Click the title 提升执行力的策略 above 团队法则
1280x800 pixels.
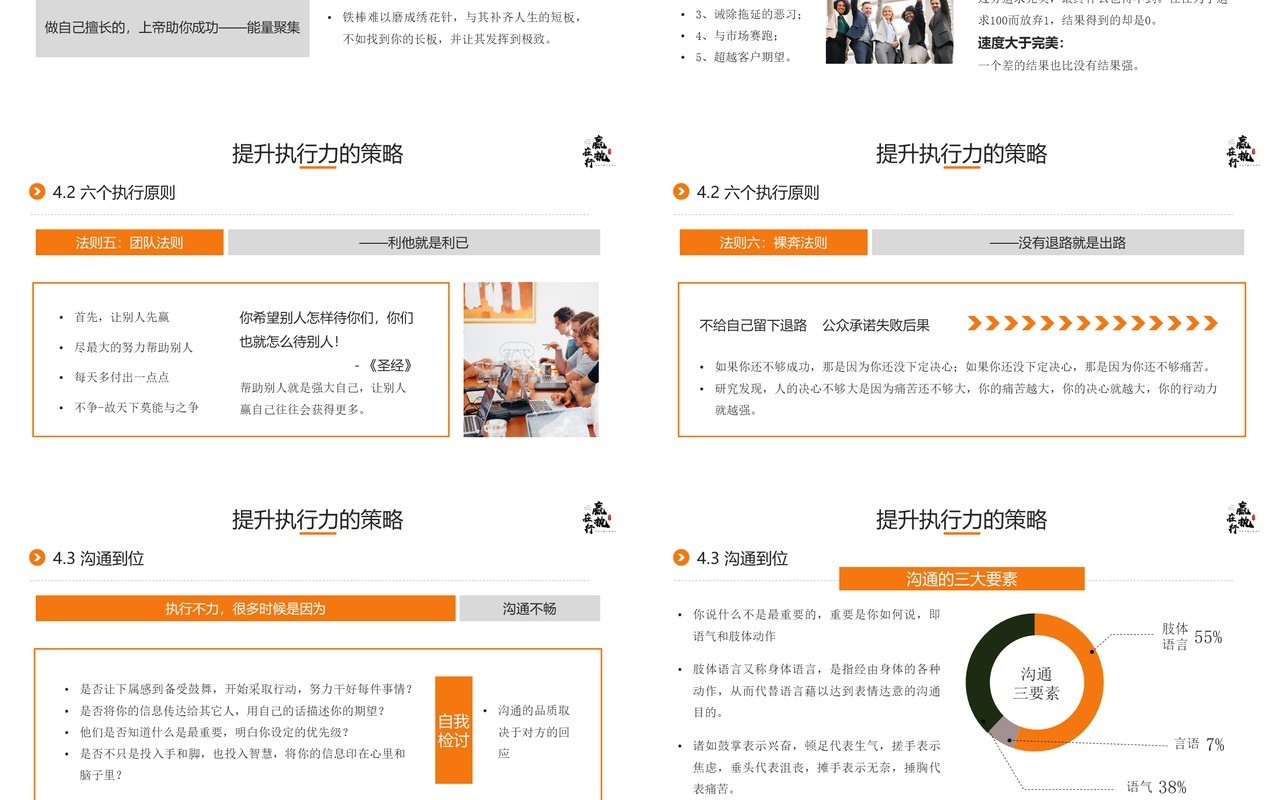[318, 154]
